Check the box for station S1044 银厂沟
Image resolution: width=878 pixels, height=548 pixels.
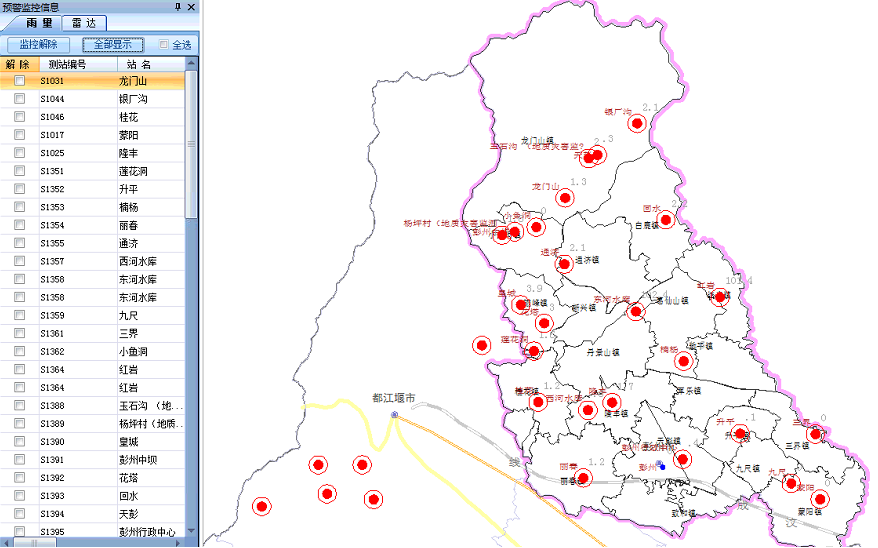point(19,99)
